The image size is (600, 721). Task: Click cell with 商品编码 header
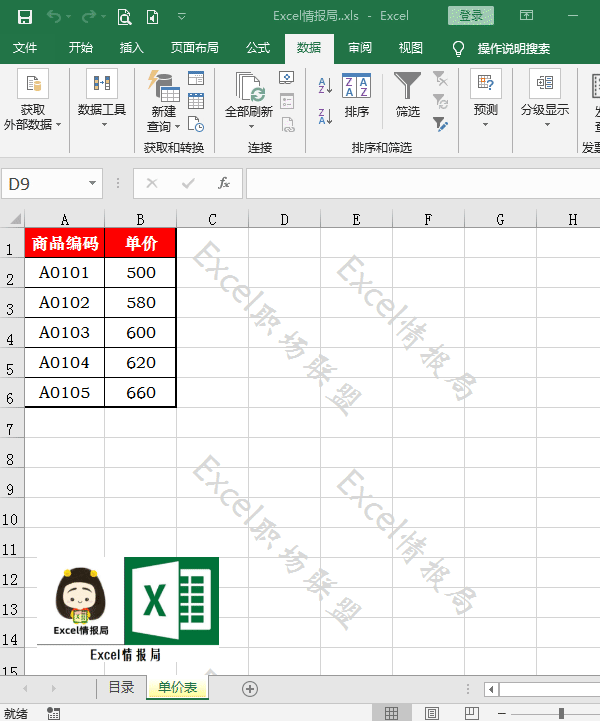65,243
